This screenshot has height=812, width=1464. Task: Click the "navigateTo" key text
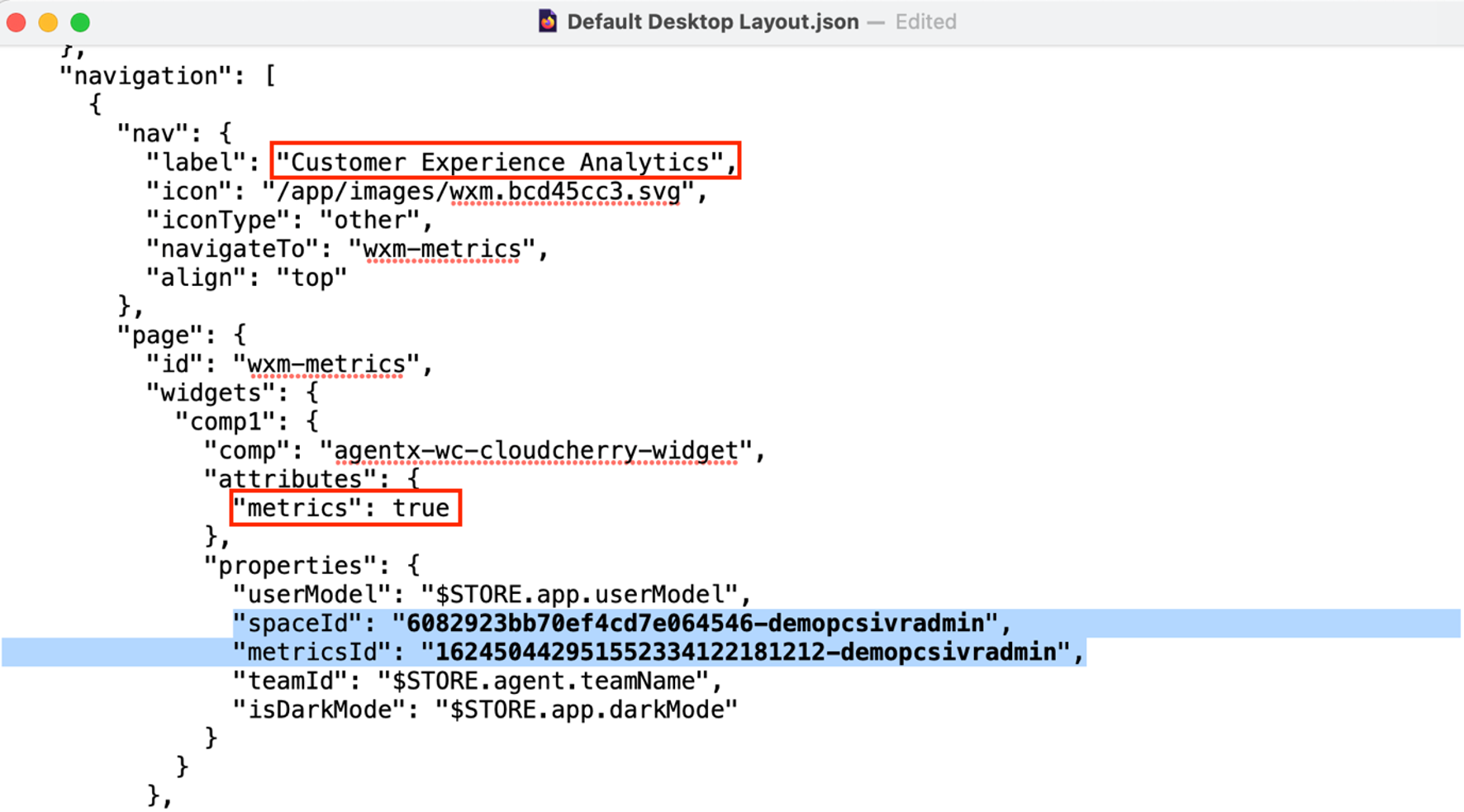pyautogui.click(x=232, y=249)
